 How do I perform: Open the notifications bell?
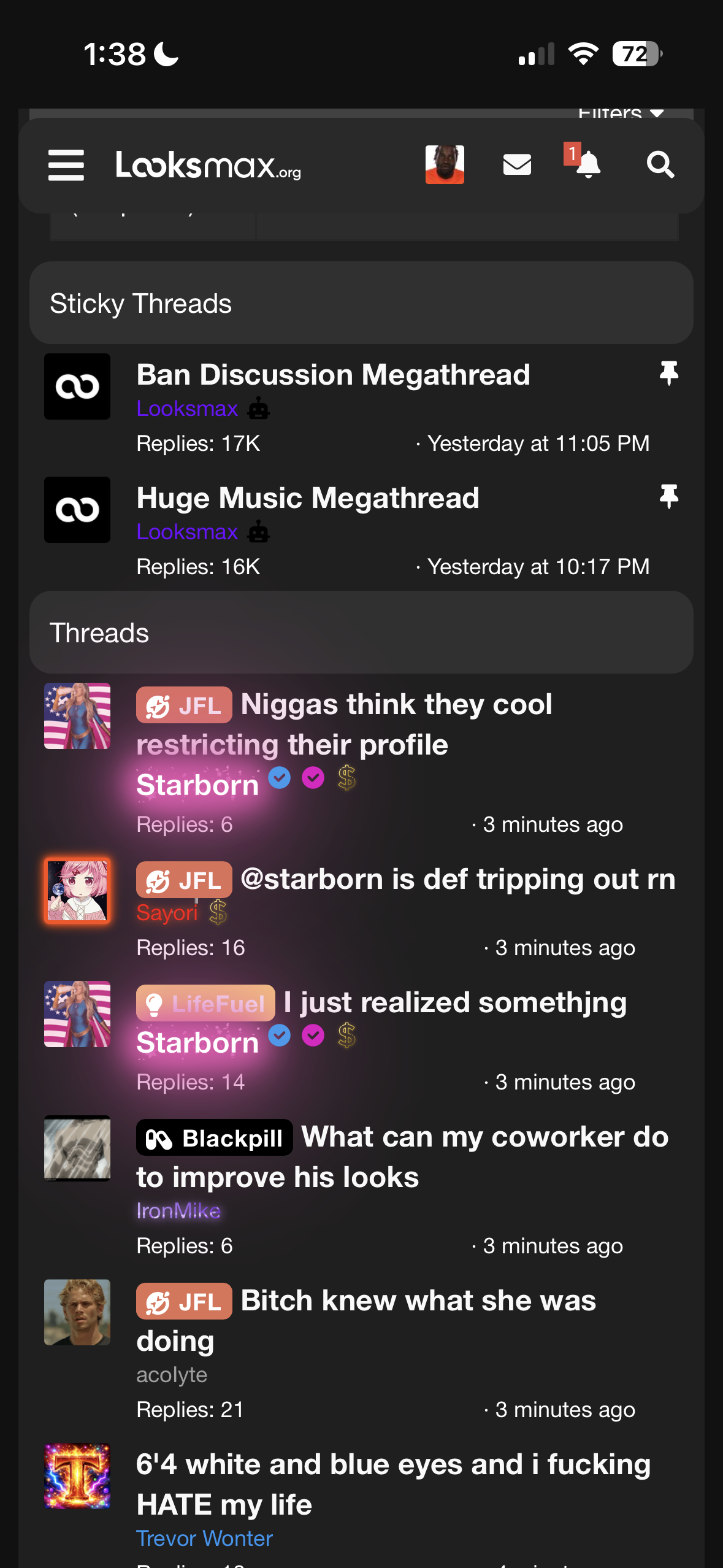tap(587, 164)
